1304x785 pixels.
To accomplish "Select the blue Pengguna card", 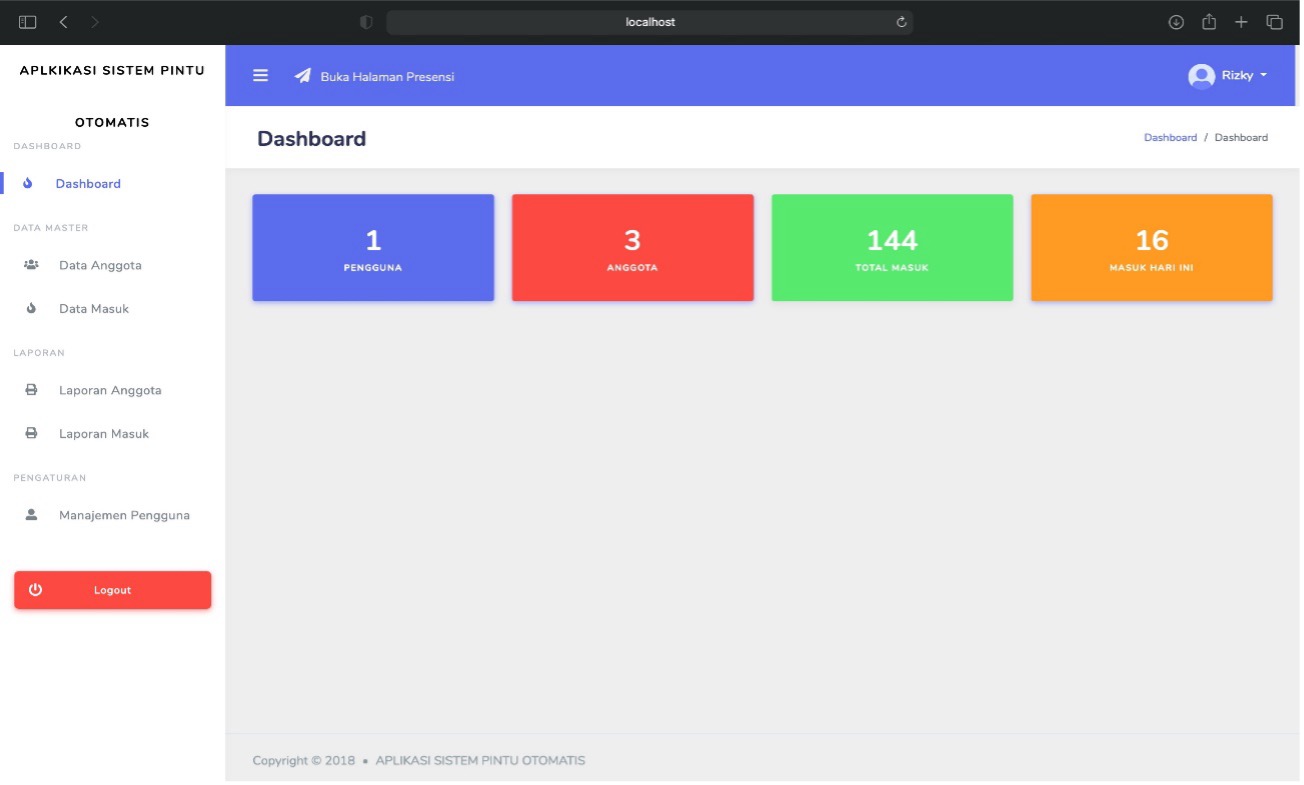I will pos(373,248).
